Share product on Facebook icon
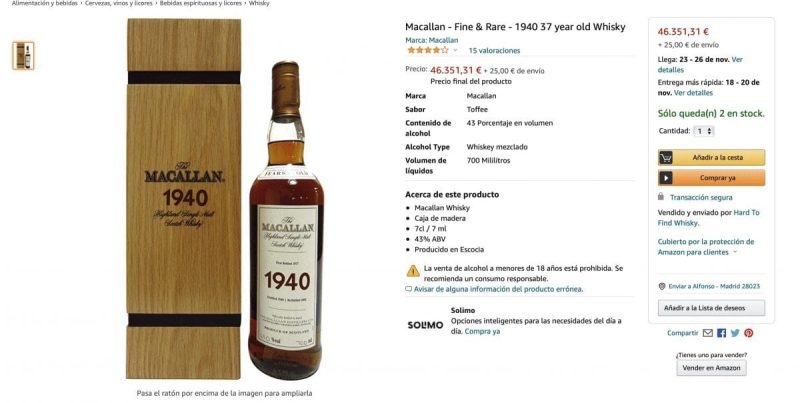The width and height of the screenshot is (800, 403). click(x=721, y=333)
